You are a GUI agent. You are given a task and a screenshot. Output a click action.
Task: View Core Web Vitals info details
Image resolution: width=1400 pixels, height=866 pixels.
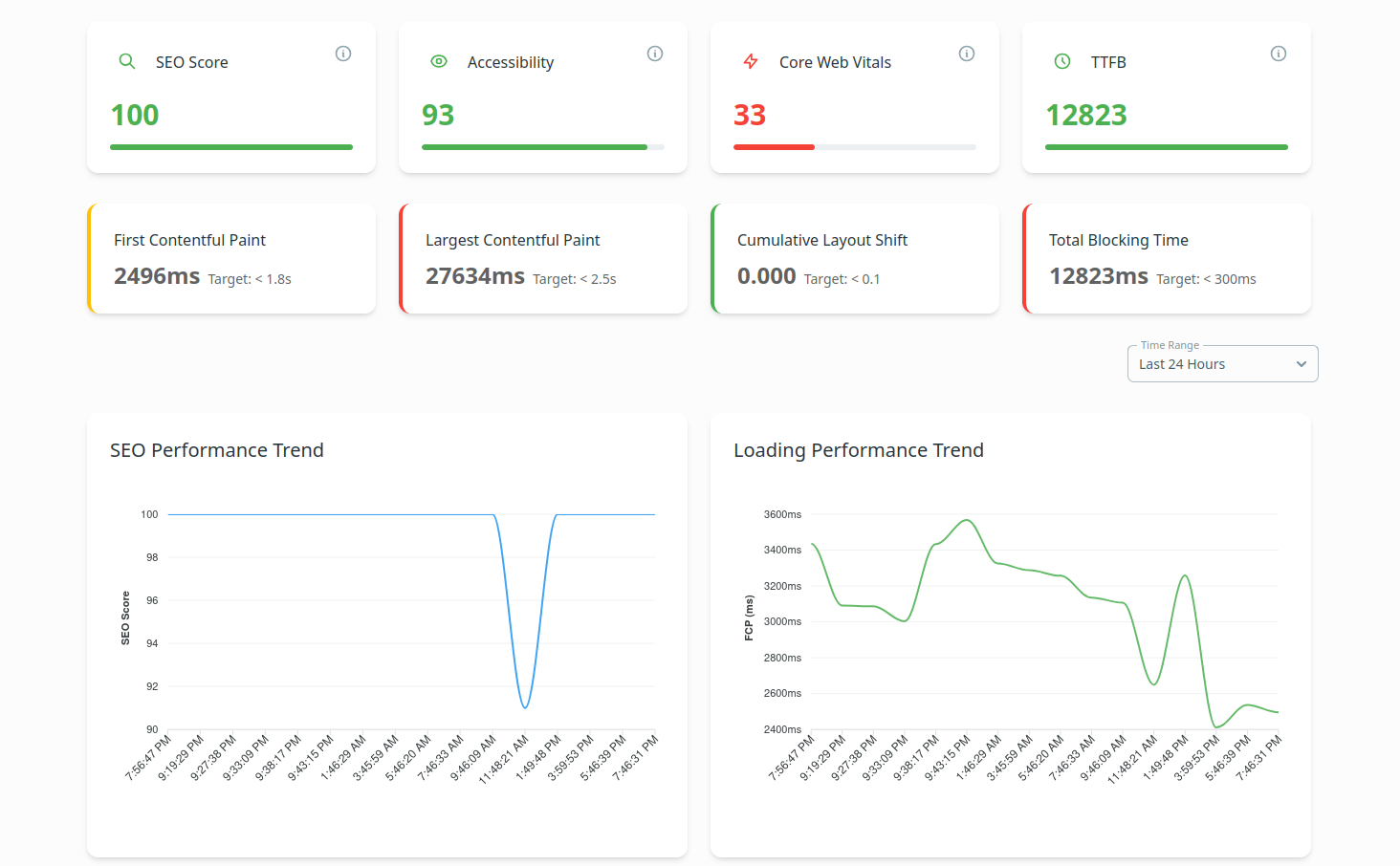[x=967, y=54]
